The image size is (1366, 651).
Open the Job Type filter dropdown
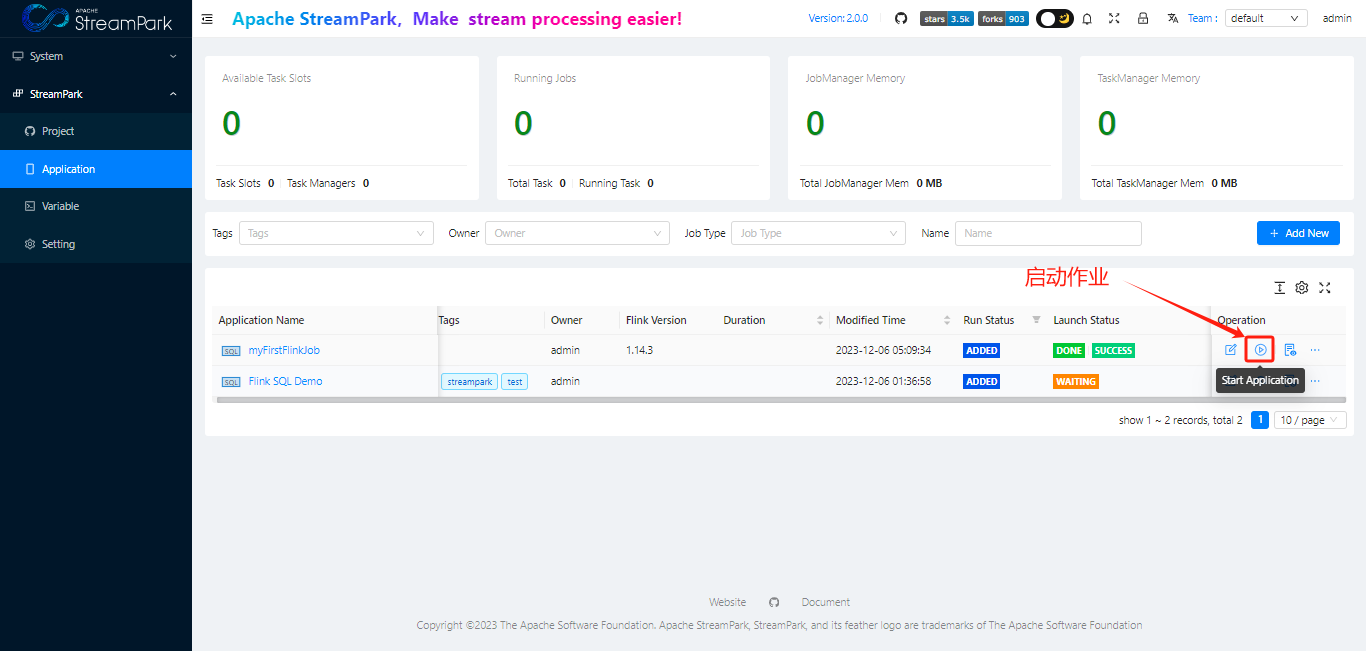tap(818, 233)
